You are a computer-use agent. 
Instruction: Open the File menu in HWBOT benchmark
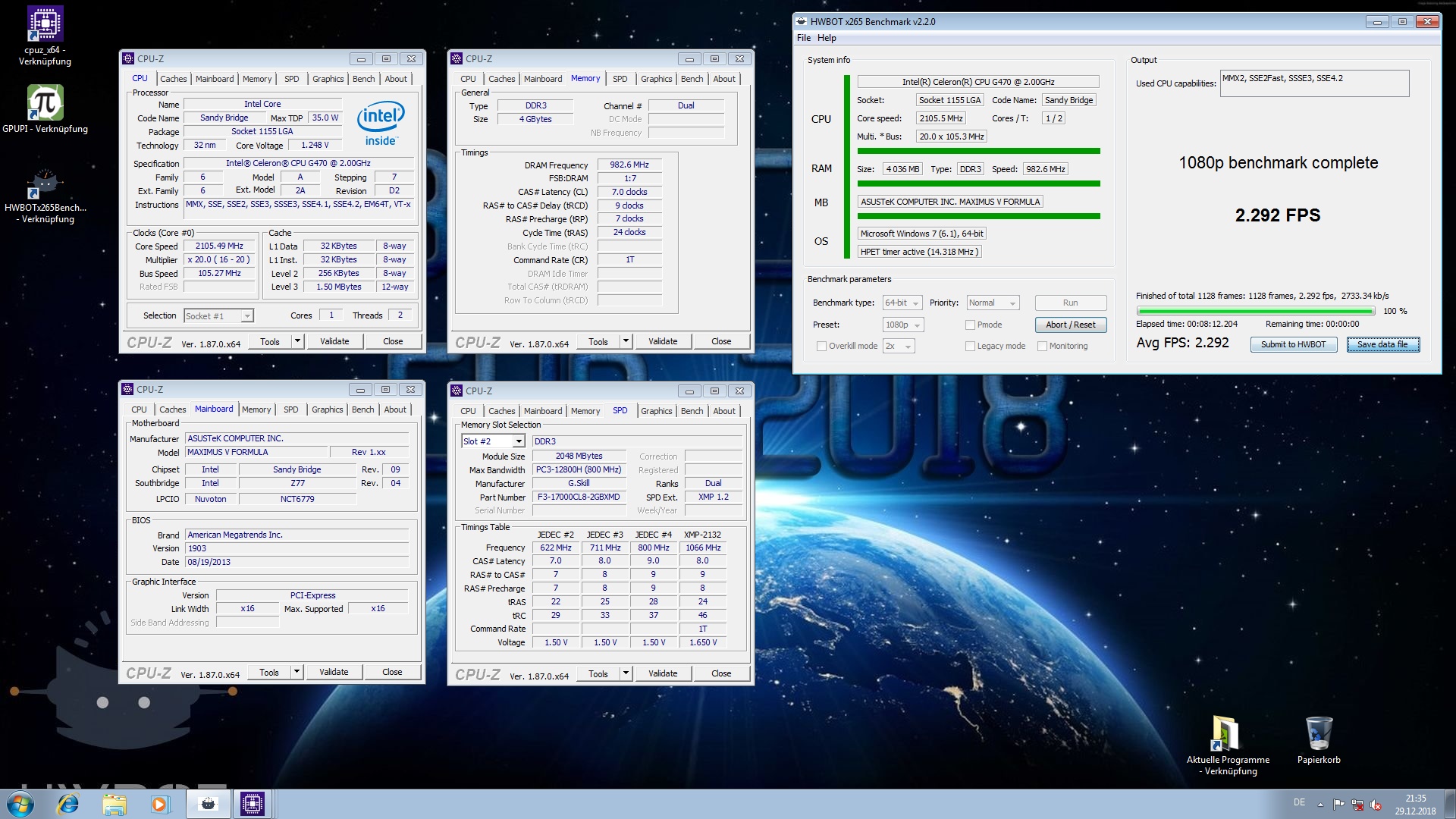[x=804, y=38]
